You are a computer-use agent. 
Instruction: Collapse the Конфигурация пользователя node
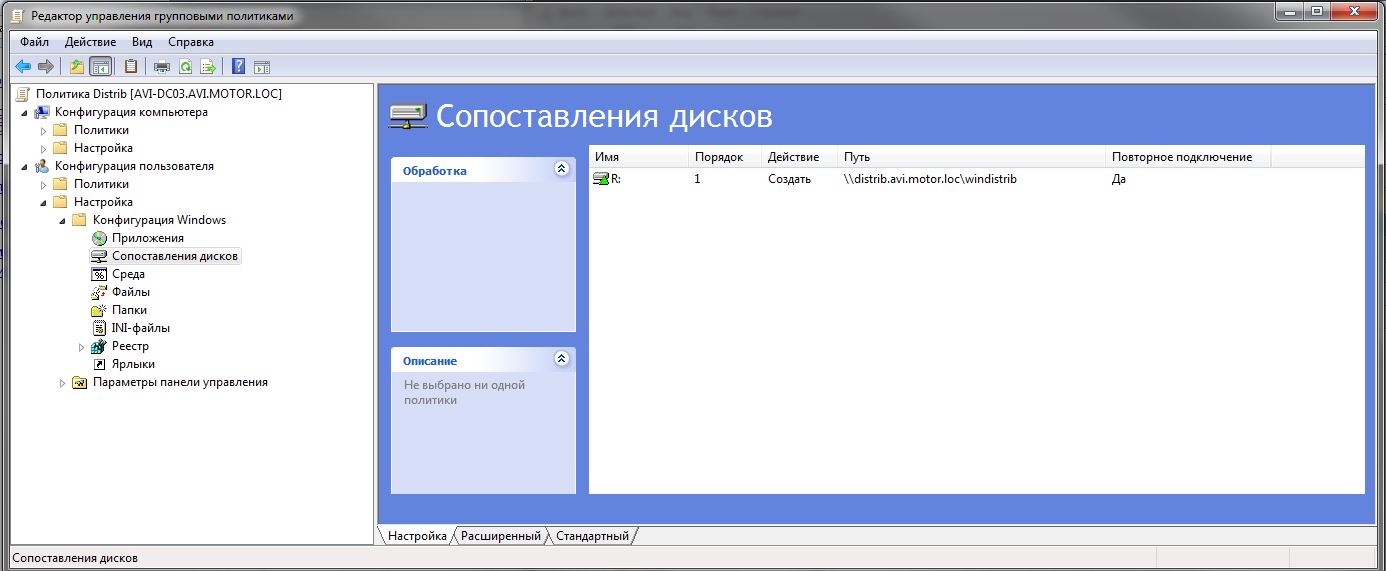(x=25, y=167)
